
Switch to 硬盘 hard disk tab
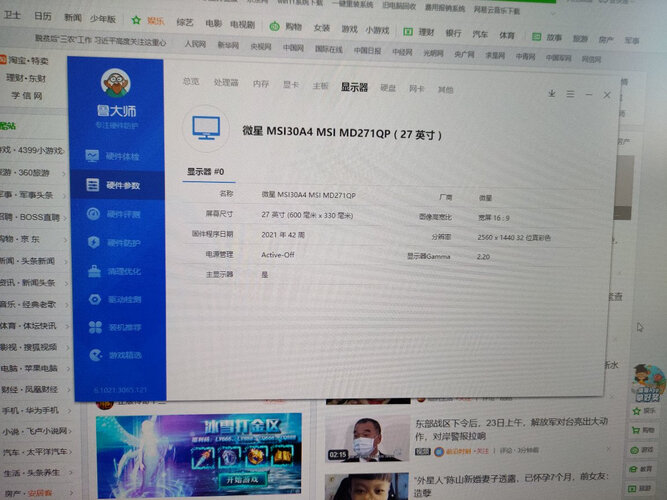(388, 88)
